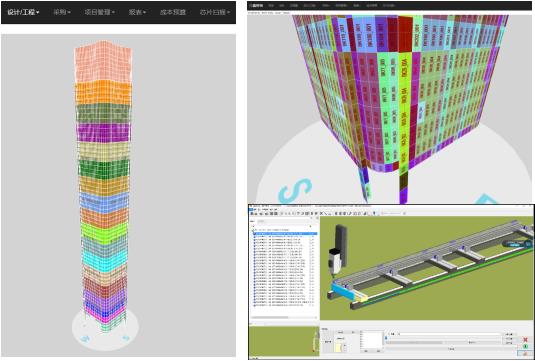The image size is (535, 361).
Task: Open the 设计/工程 dropdown menu
Action: (x=23, y=12)
